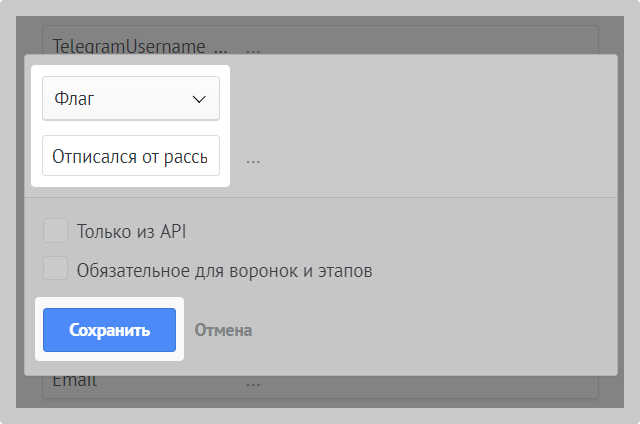Click truncation dots right after TelegramUsername name

(220, 47)
